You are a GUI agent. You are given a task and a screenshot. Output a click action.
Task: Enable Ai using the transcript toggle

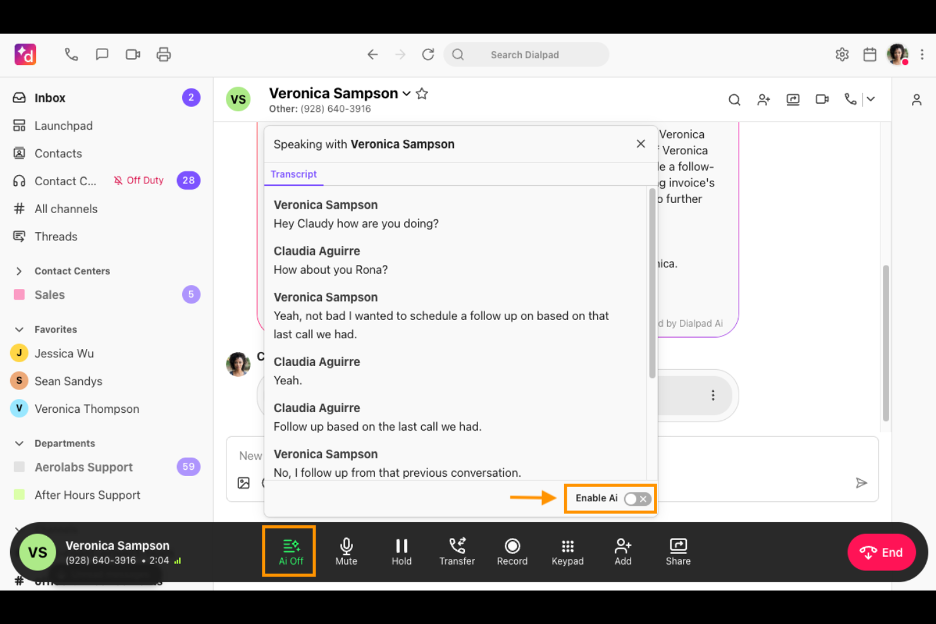point(637,497)
